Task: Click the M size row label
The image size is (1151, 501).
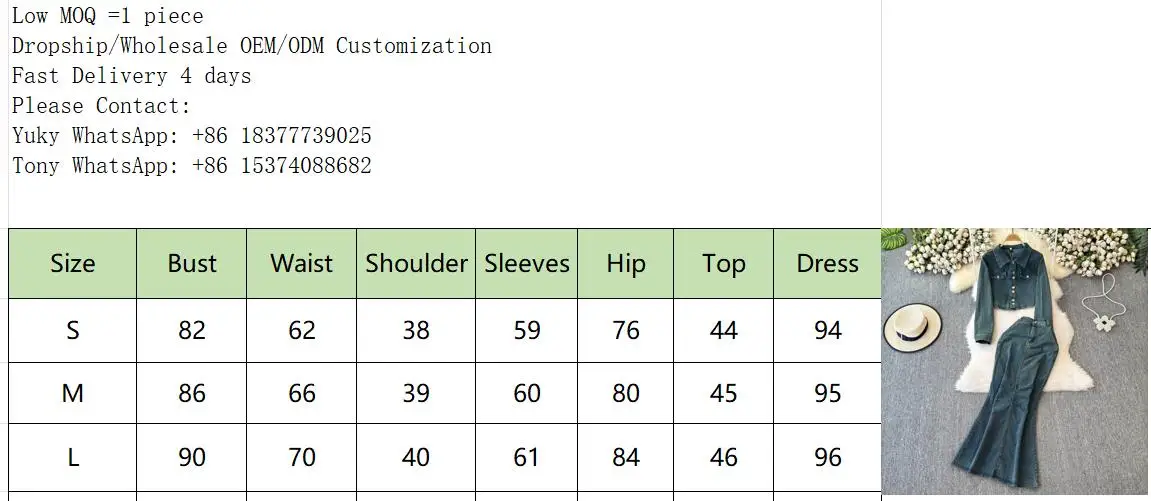Action: tap(72, 393)
